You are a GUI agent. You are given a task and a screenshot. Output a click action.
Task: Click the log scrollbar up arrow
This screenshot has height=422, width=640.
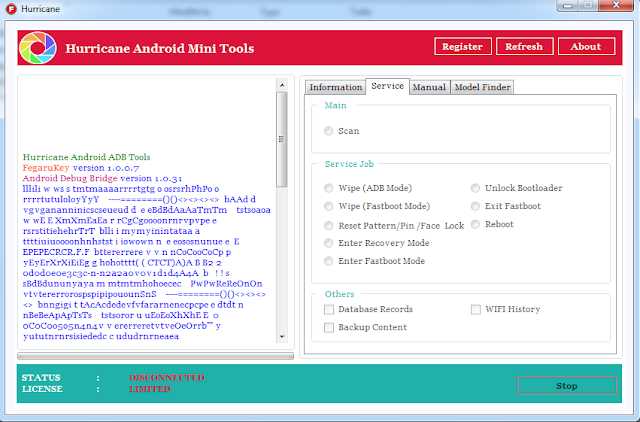pyautogui.click(x=282, y=85)
